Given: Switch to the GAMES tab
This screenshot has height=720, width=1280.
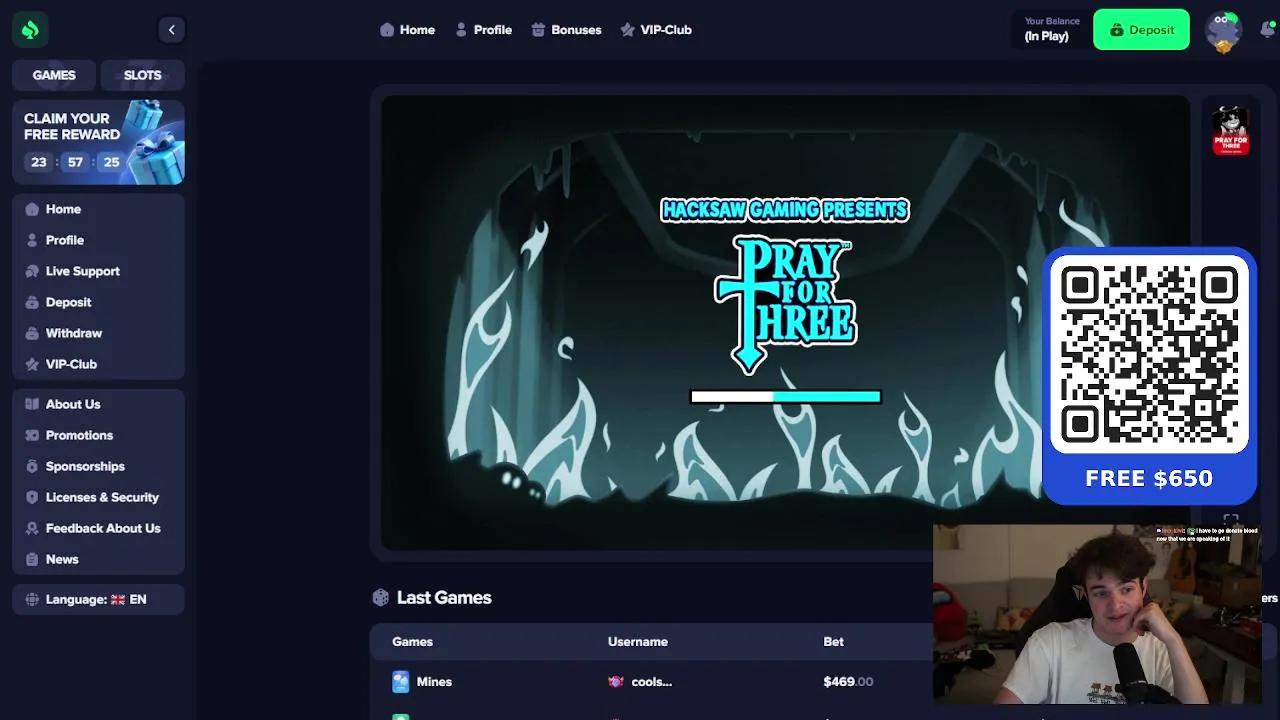Looking at the screenshot, I should tap(55, 75).
